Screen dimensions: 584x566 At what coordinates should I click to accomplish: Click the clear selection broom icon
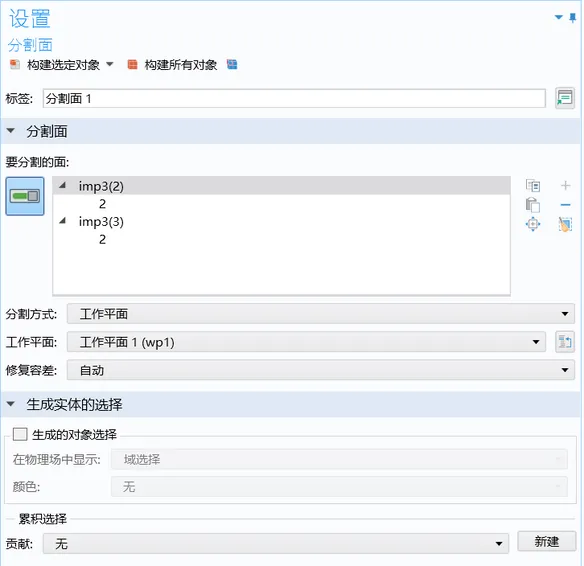pos(565,224)
